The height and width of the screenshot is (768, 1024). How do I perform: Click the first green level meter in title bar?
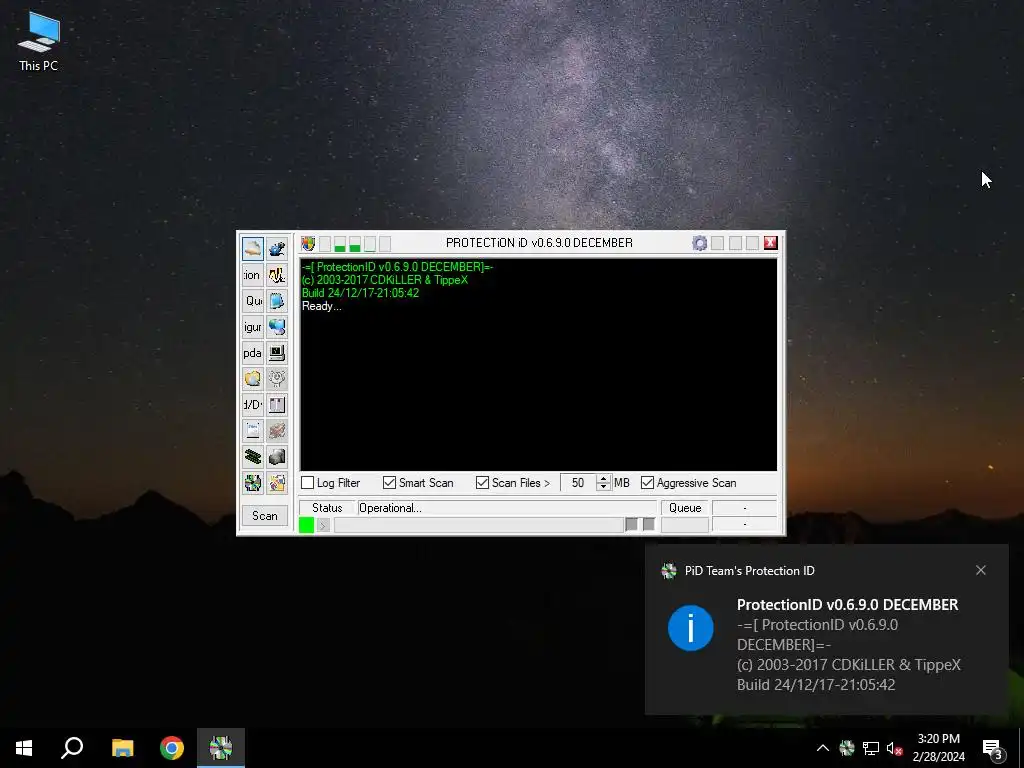tap(340, 244)
